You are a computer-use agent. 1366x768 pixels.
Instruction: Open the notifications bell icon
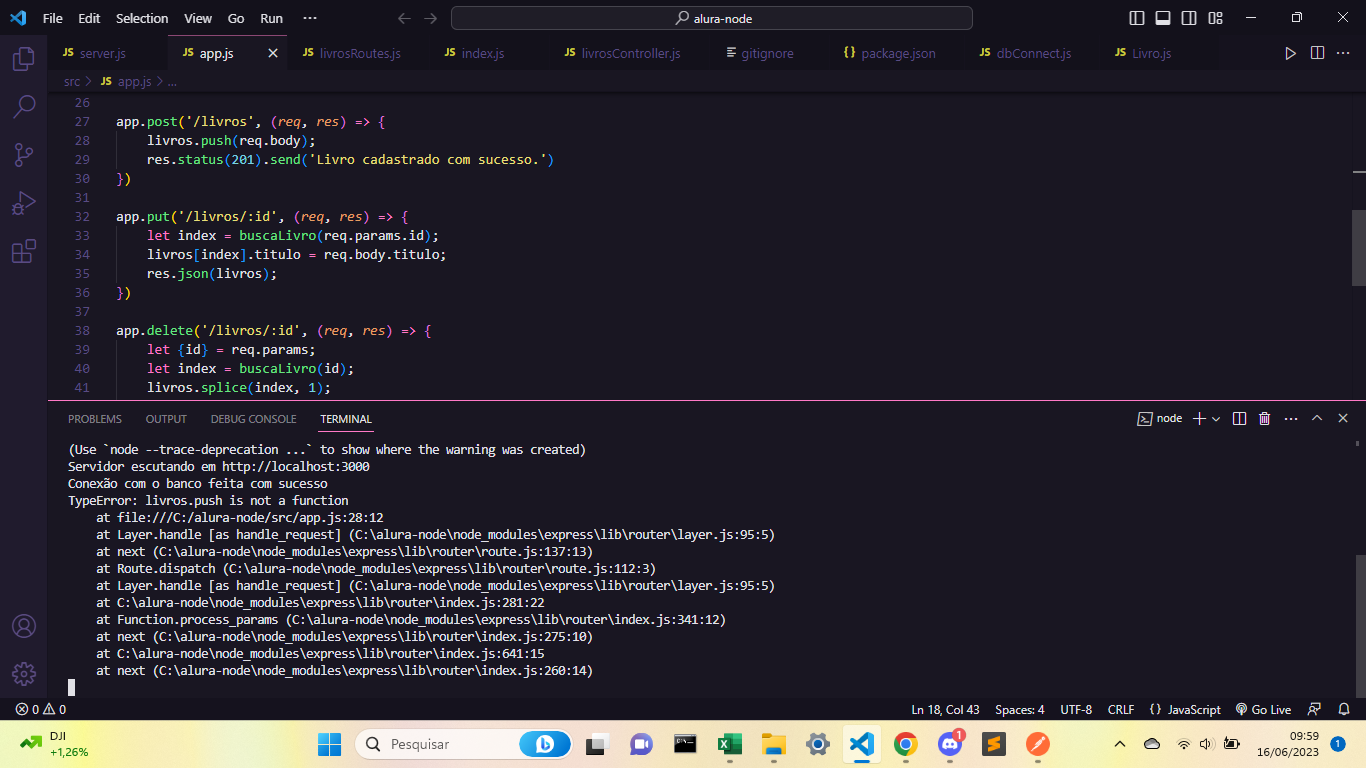coord(1343,709)
